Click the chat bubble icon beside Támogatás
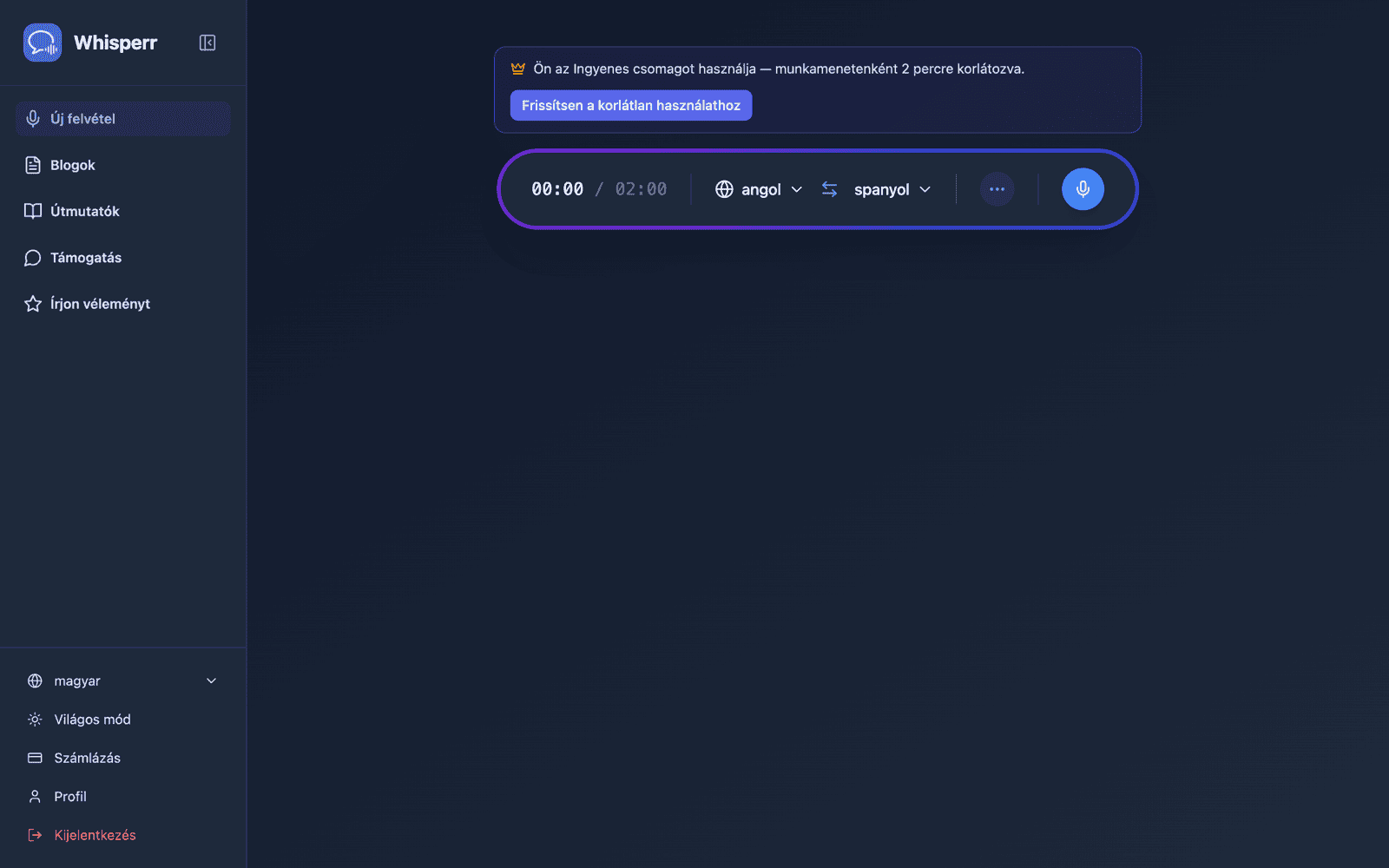The height and width of the screenshot is (868, 1389). 33,258
